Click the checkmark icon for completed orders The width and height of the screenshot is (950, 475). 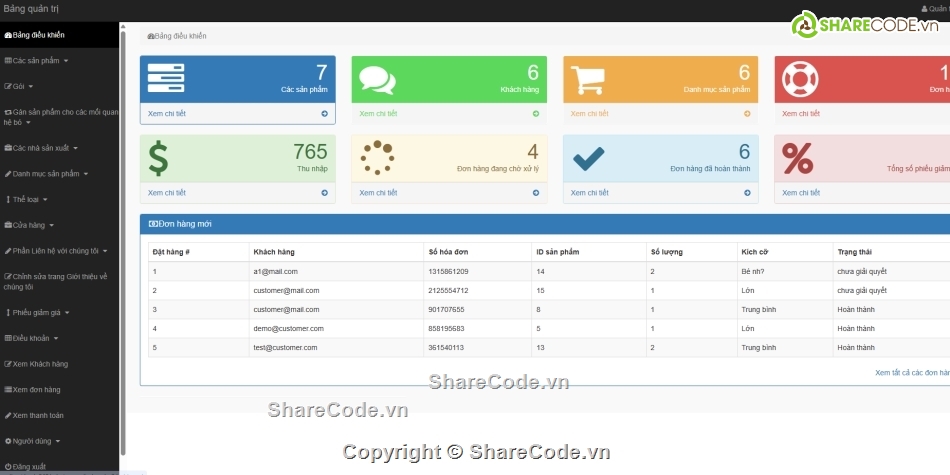pos(588,158)
